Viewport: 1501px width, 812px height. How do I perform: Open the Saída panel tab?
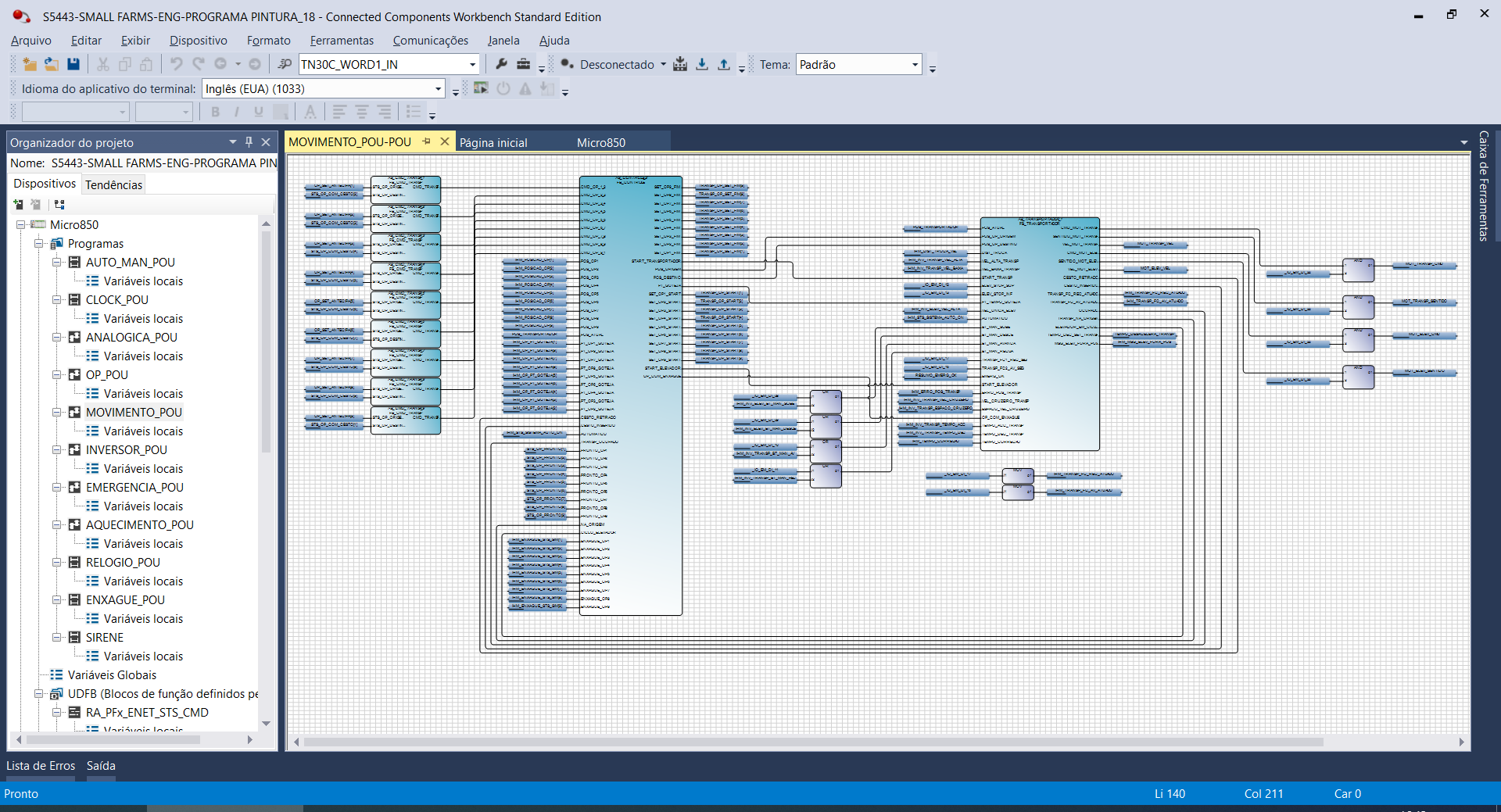(x=101, y=766)
